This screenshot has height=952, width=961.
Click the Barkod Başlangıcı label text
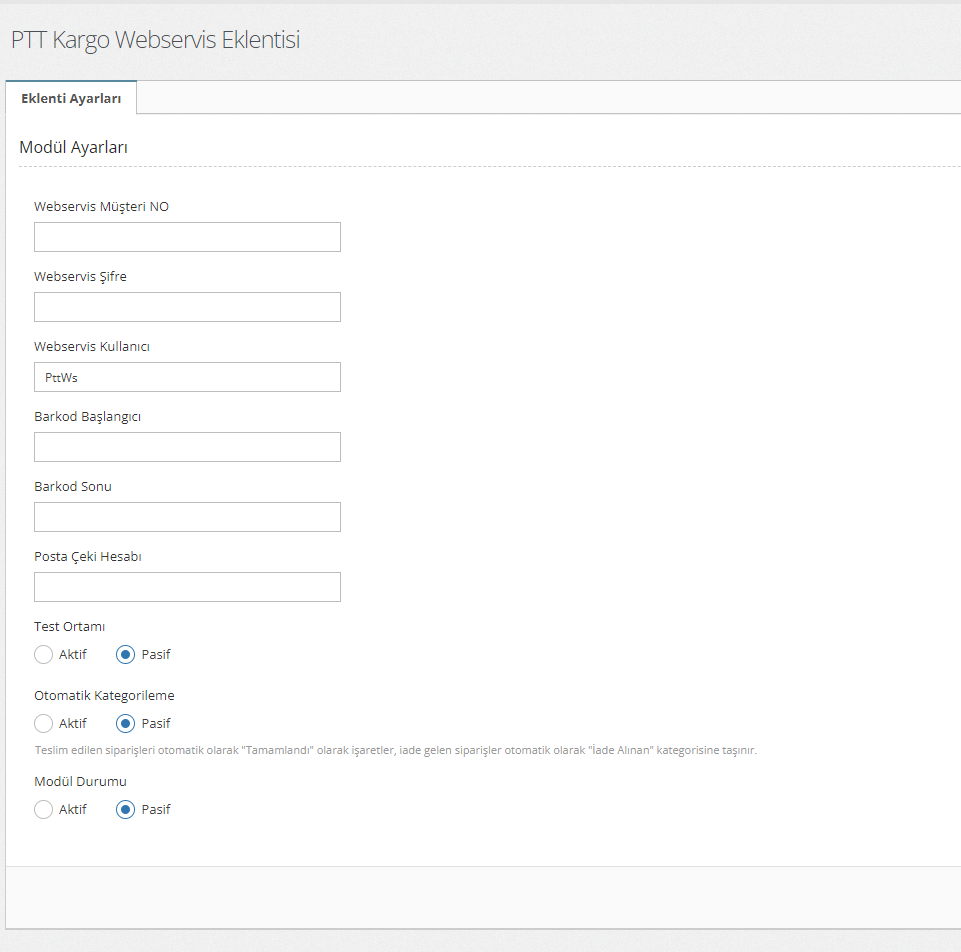(87, 417)
